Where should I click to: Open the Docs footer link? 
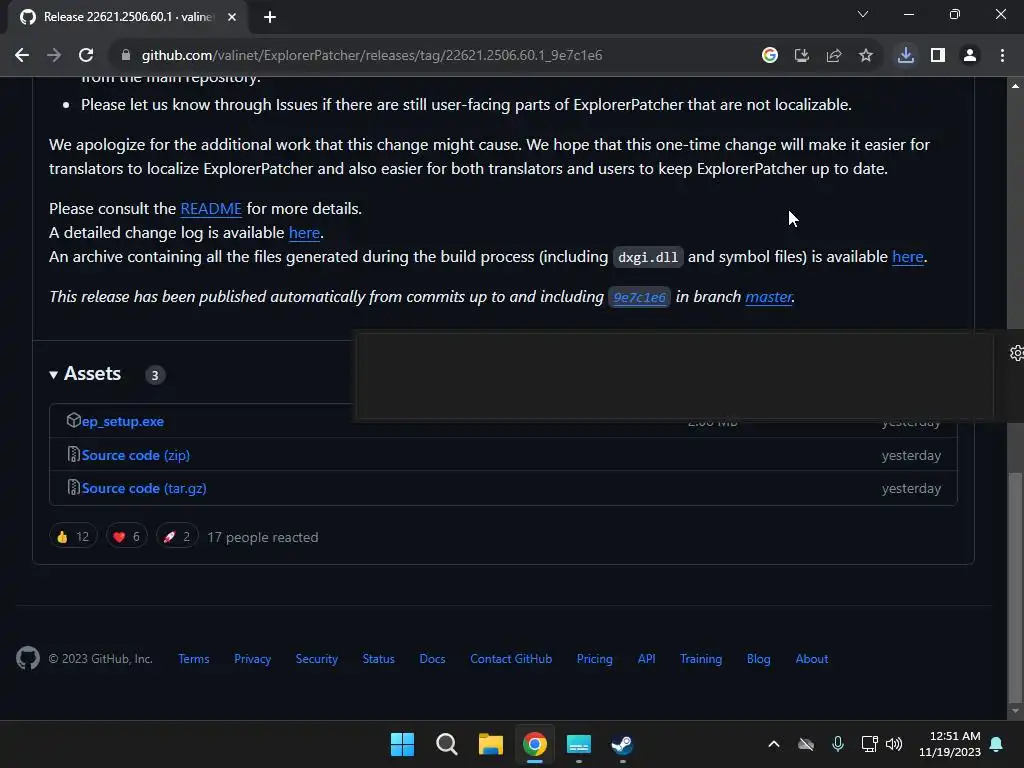(x=432, y=659)
